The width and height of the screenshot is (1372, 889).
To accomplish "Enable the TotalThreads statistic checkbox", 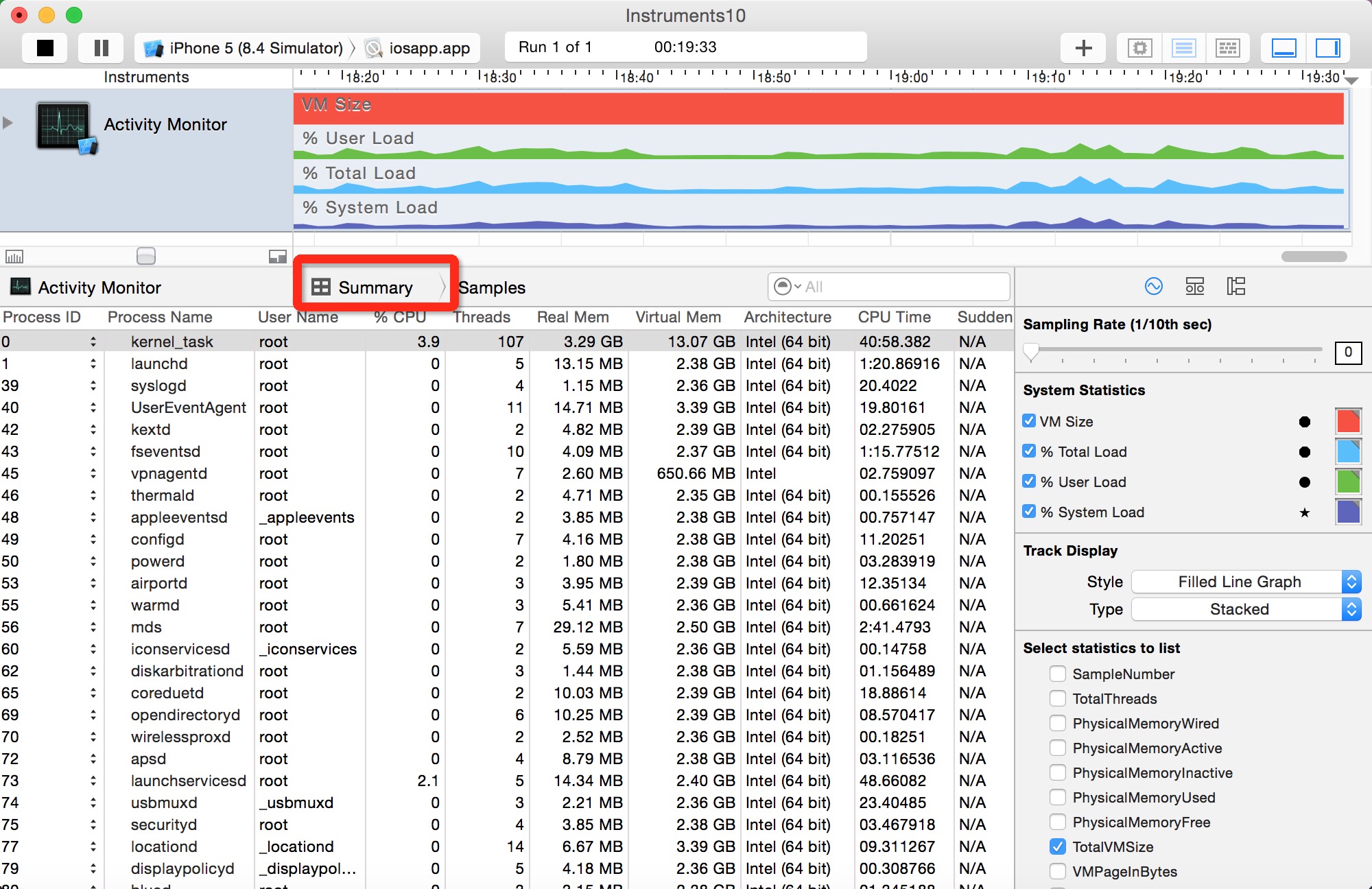I will [x=1058, y=698].
